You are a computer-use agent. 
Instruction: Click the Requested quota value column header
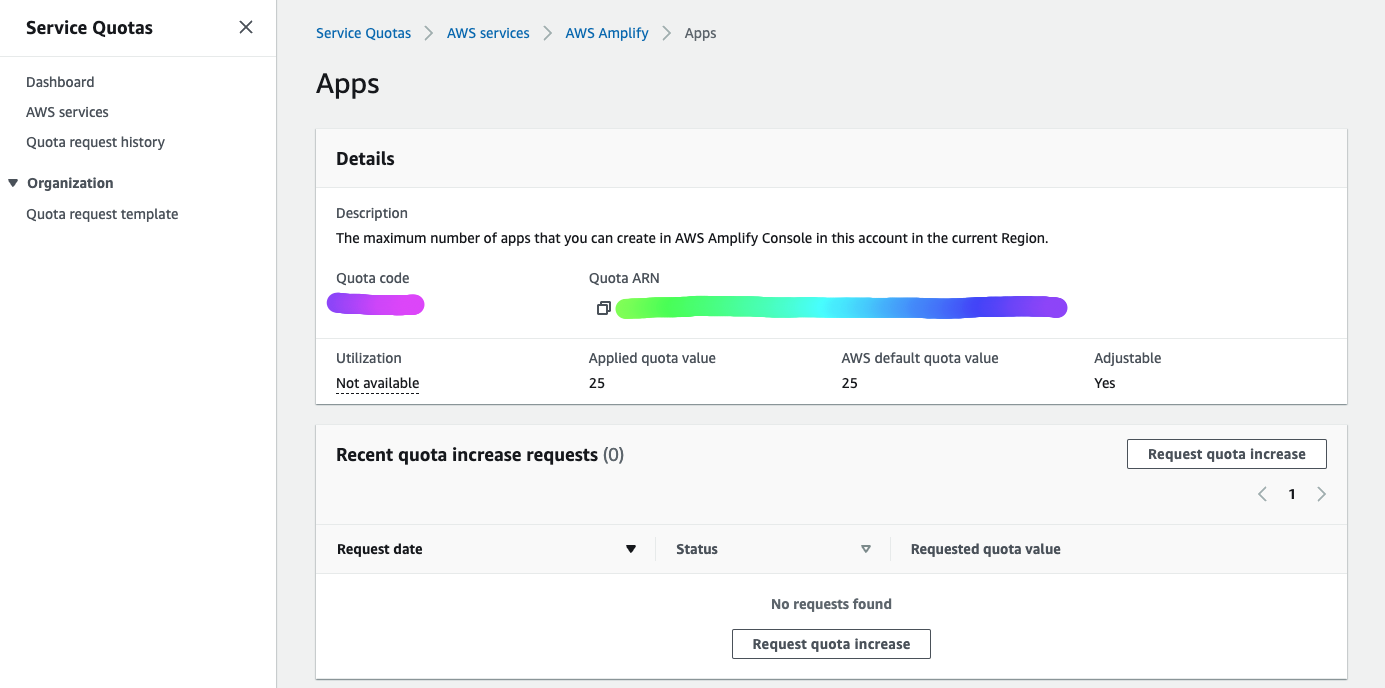985,549
